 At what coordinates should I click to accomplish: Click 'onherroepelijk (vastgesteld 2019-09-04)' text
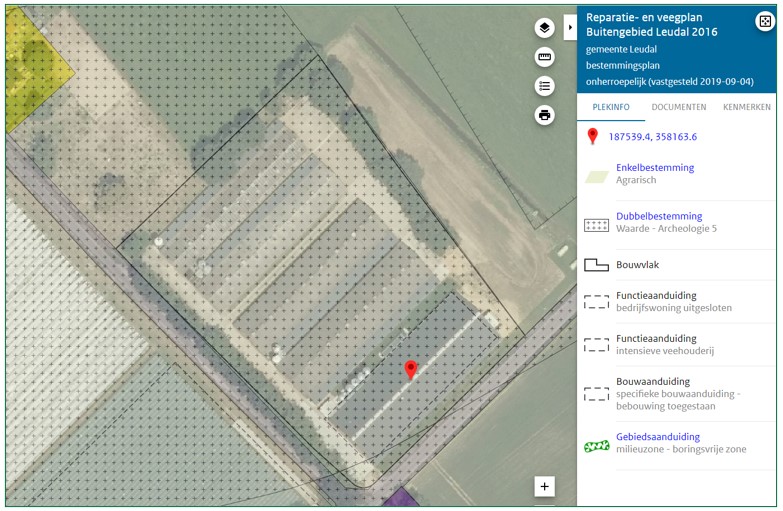[669, 81]
